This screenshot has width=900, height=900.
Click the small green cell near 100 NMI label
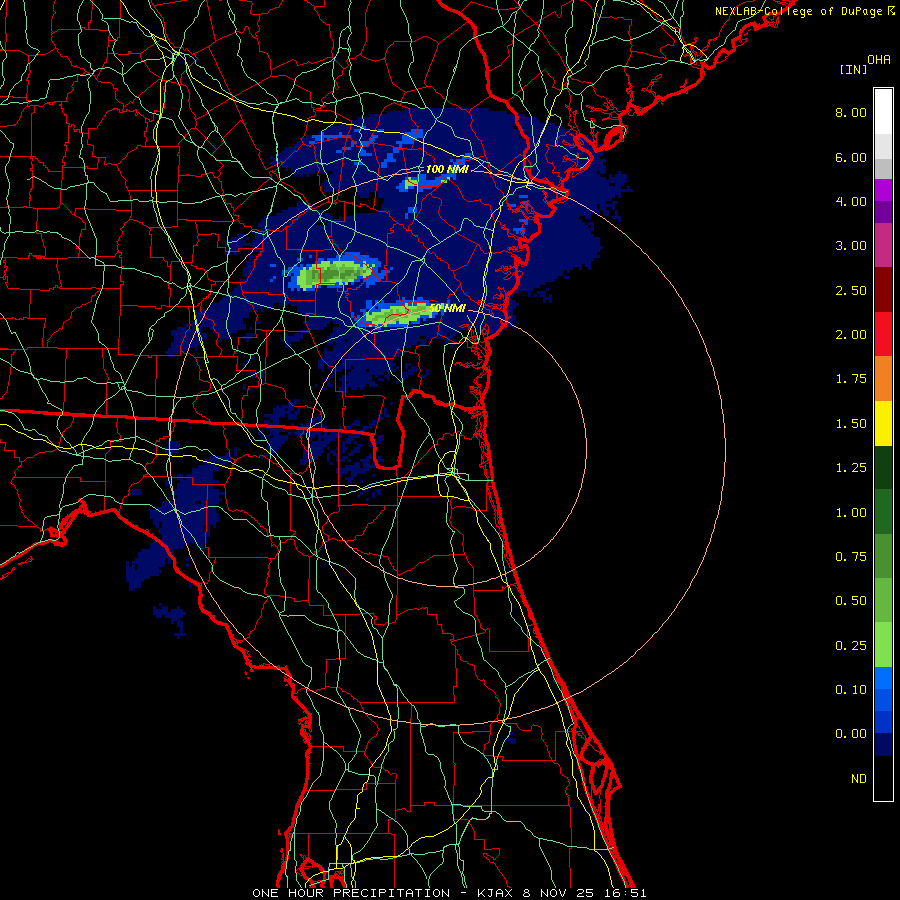pos(412,184)
